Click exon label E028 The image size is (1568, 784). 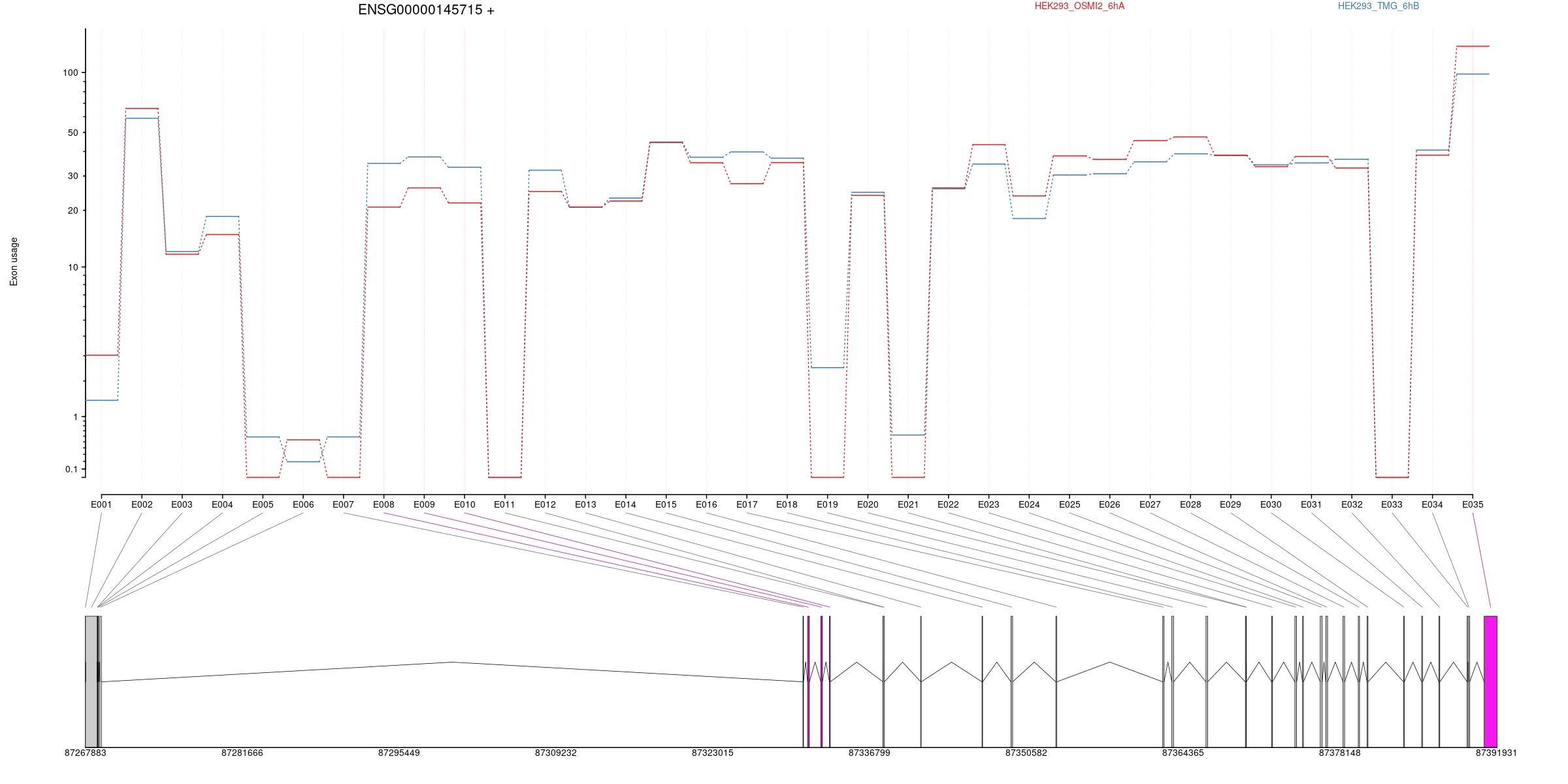point(1190,504)
